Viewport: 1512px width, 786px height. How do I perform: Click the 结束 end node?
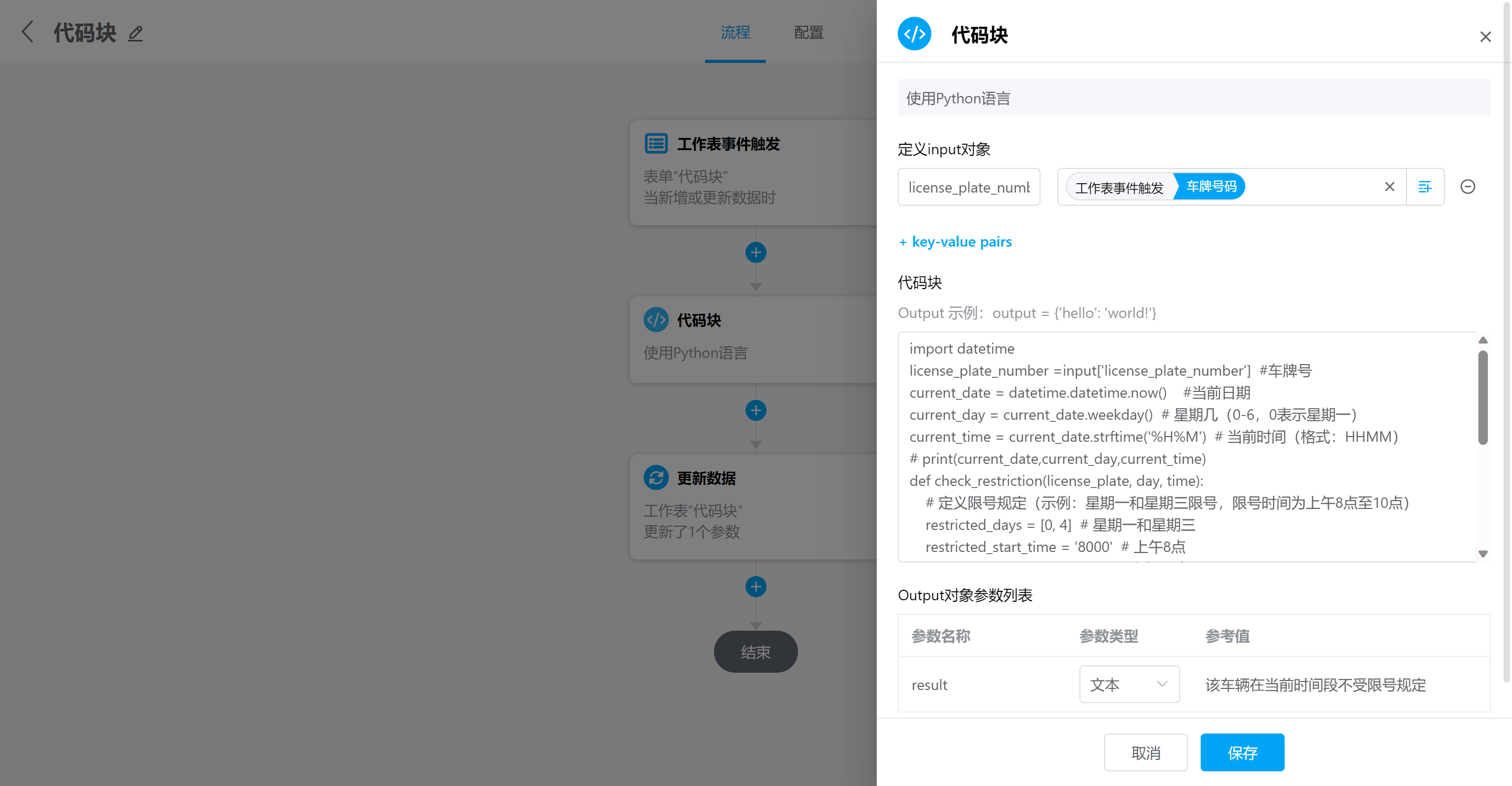pos(755,652)
